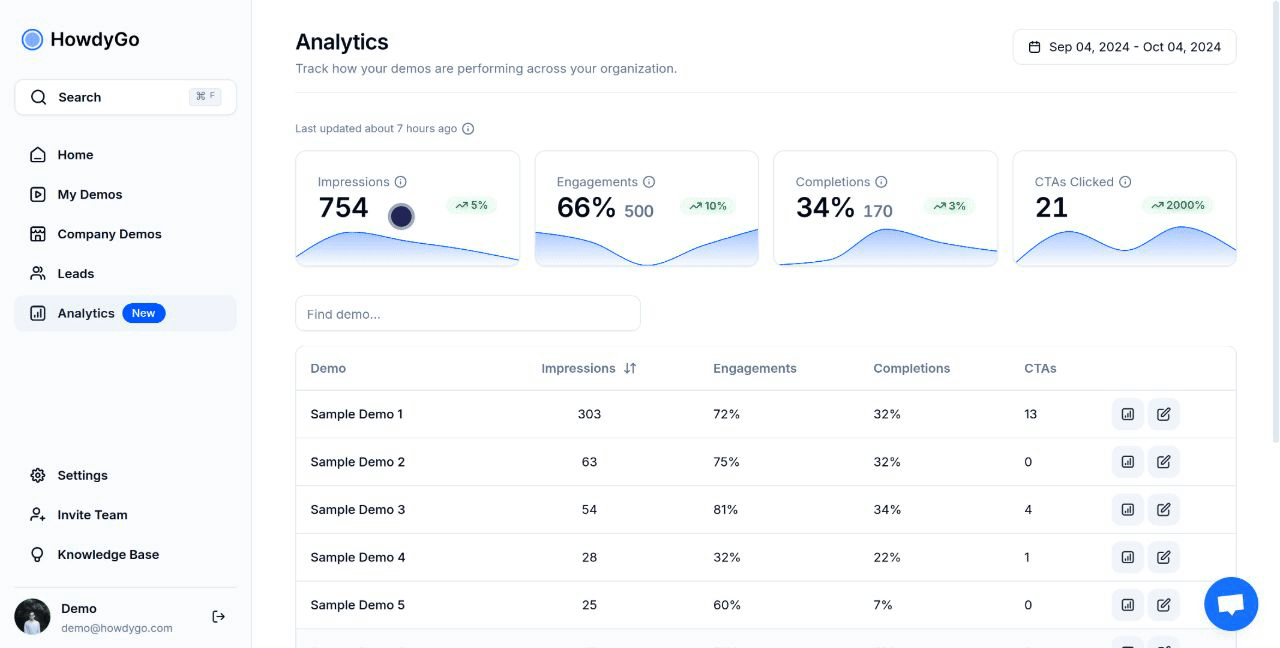This screenshot has height=648, width=1280.
Task: Open Search bar in sidebar
Action: (x=125, y=97)
